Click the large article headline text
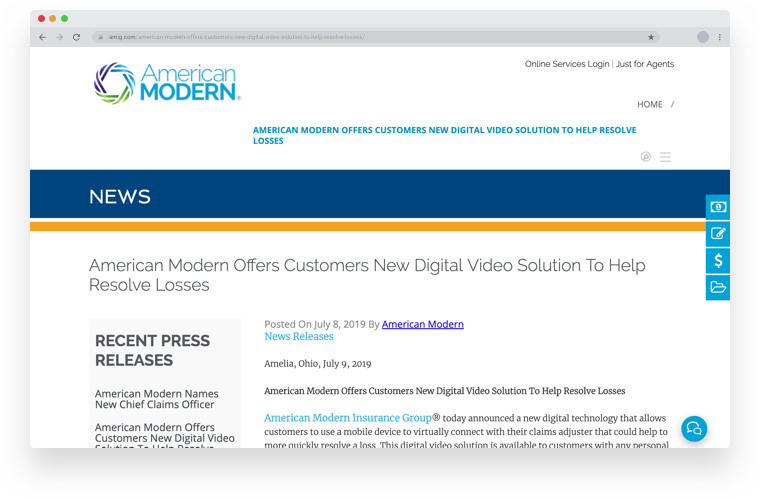 click(367, 275)
